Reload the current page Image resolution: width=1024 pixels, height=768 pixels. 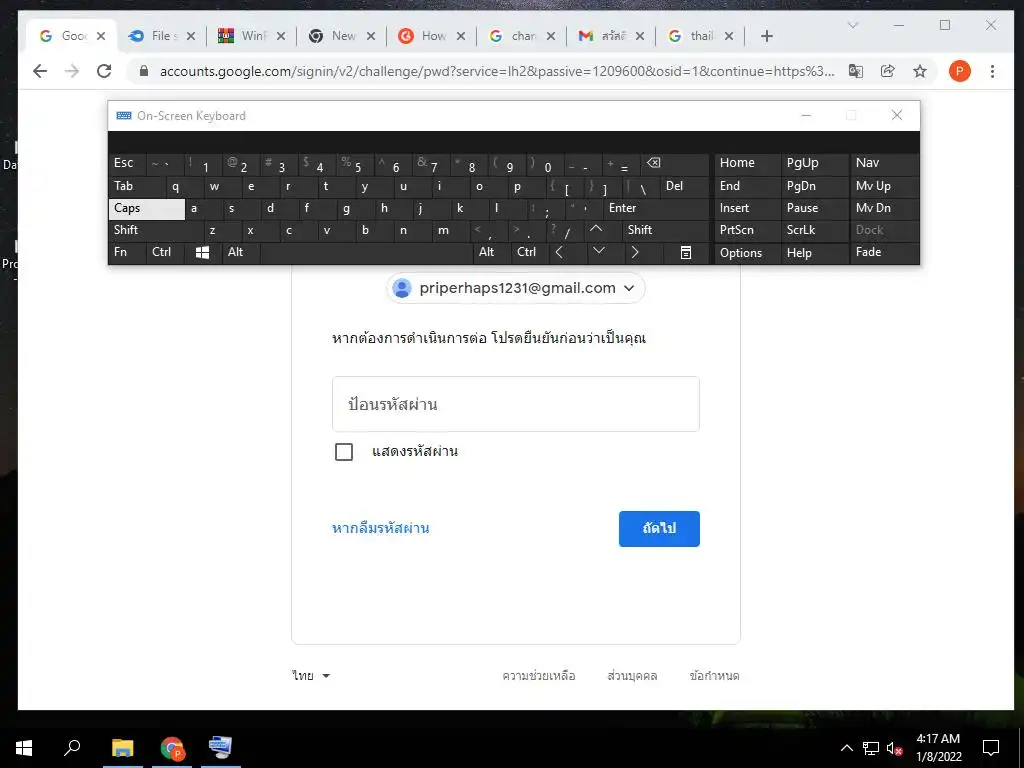(104, 71)
